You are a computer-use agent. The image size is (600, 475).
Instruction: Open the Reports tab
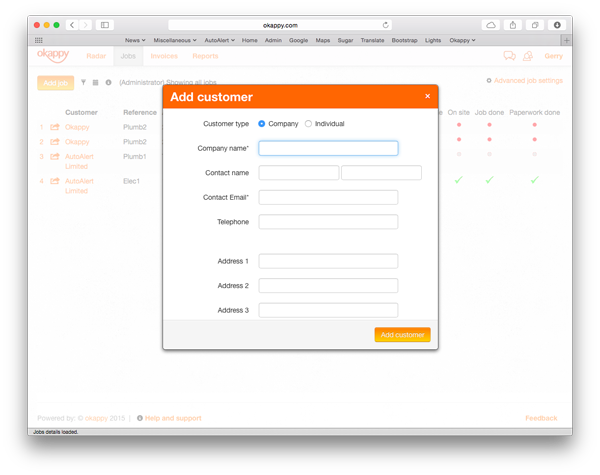point(205,56)
